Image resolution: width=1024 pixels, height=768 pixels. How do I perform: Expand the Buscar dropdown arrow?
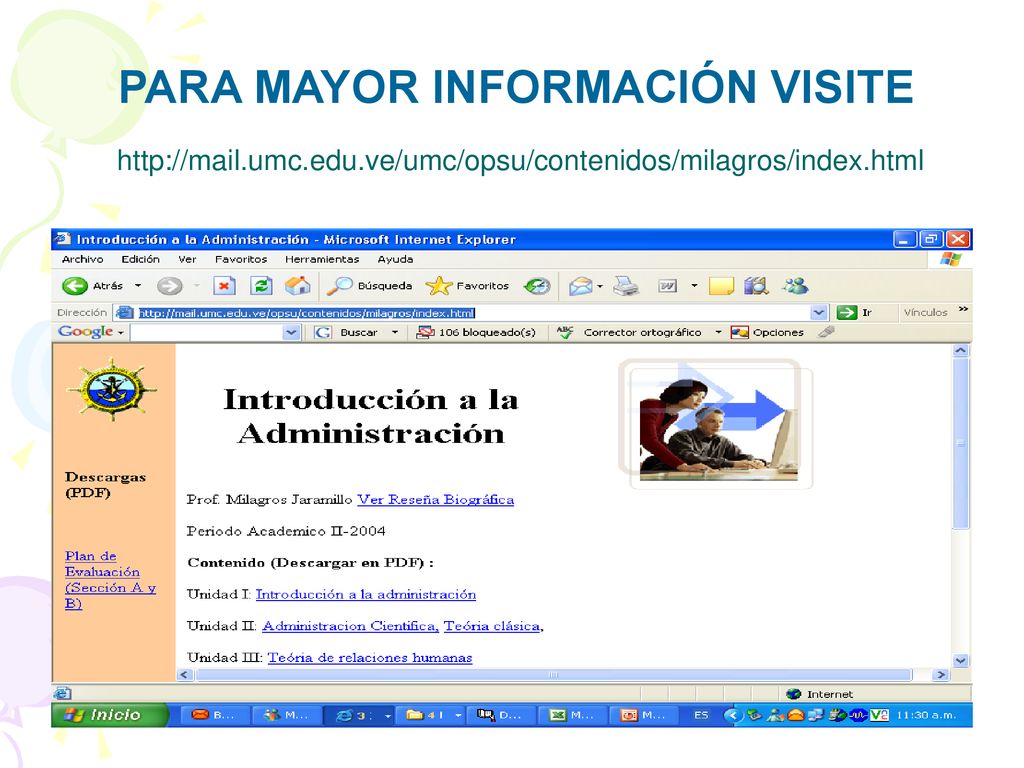coord(394,332)
